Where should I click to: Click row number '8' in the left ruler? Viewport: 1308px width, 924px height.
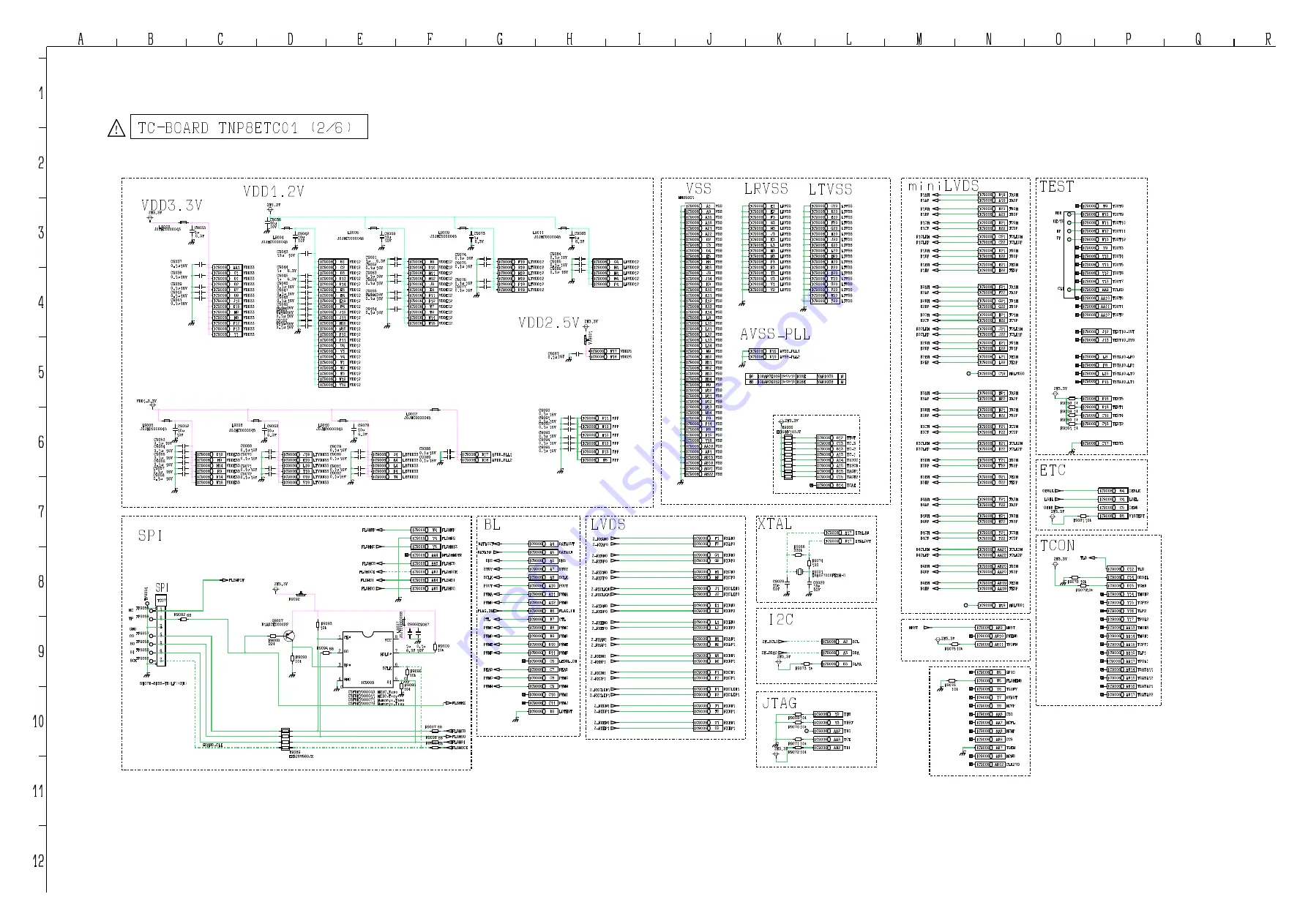pyautogui.click(x=41, y=582)
